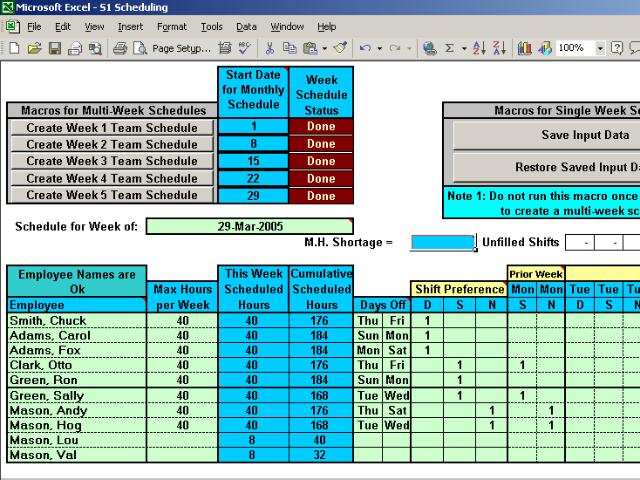
Task: Click the Restore Saved Input Data button
Action: [547, 167]
